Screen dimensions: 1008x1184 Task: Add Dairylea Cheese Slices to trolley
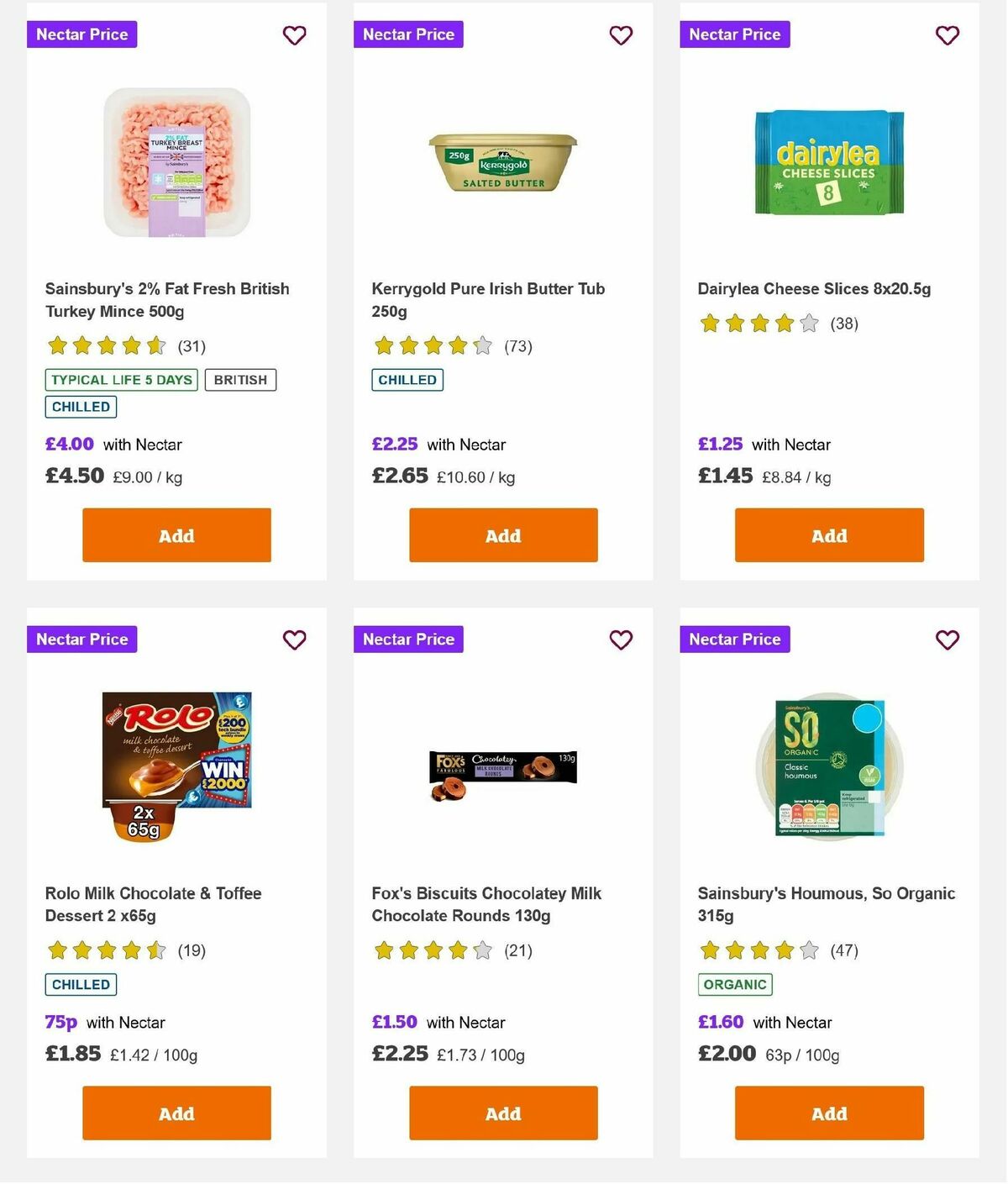coord(828,534)
